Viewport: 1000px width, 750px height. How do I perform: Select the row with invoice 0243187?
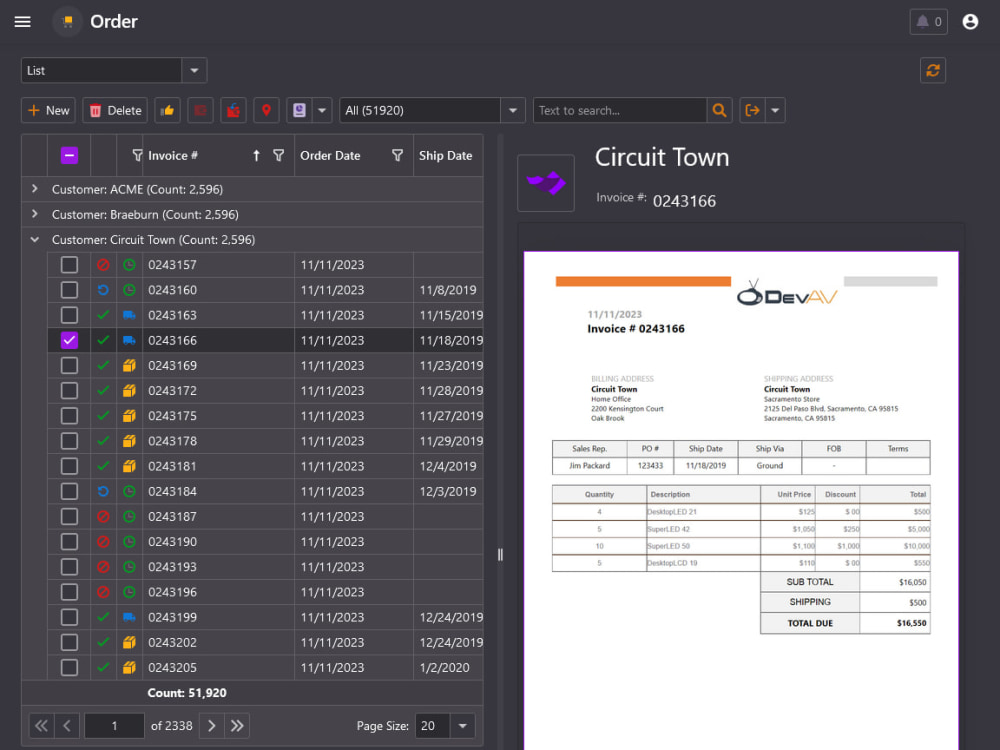265,517
